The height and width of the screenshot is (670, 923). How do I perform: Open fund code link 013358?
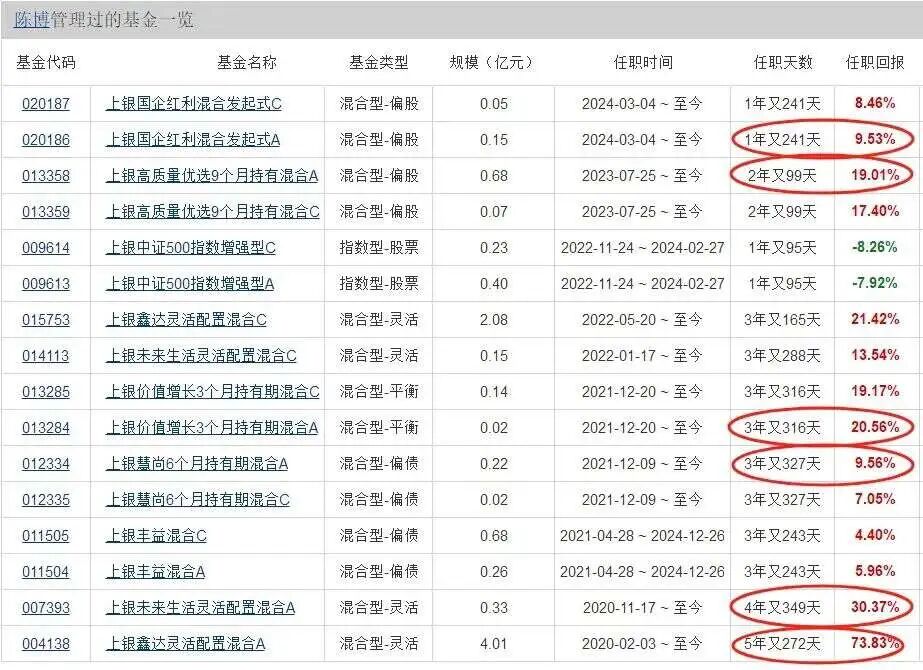click(x=46, y=176)
